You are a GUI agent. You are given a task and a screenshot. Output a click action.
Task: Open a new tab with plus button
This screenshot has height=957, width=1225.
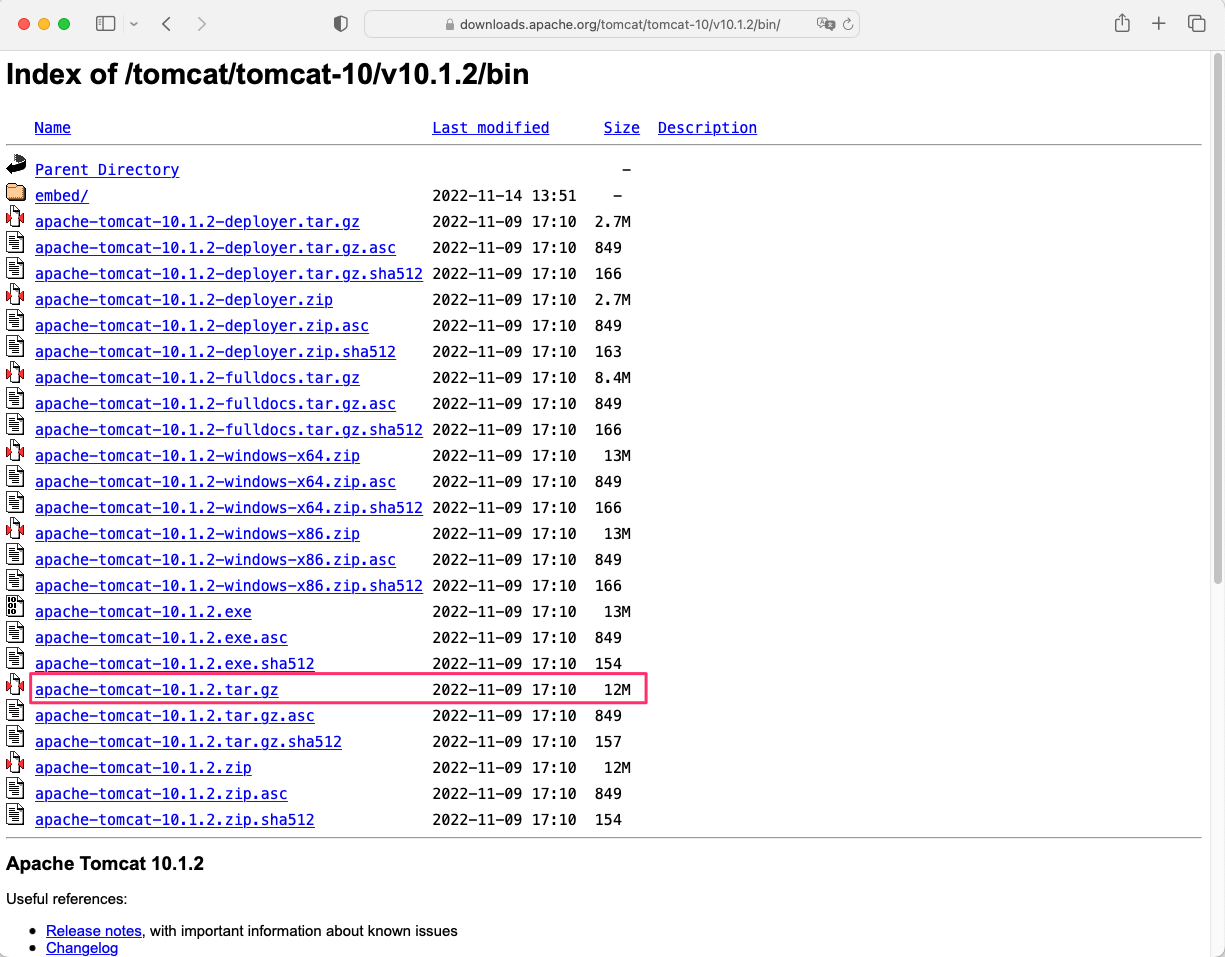[x=1159, y=24]
